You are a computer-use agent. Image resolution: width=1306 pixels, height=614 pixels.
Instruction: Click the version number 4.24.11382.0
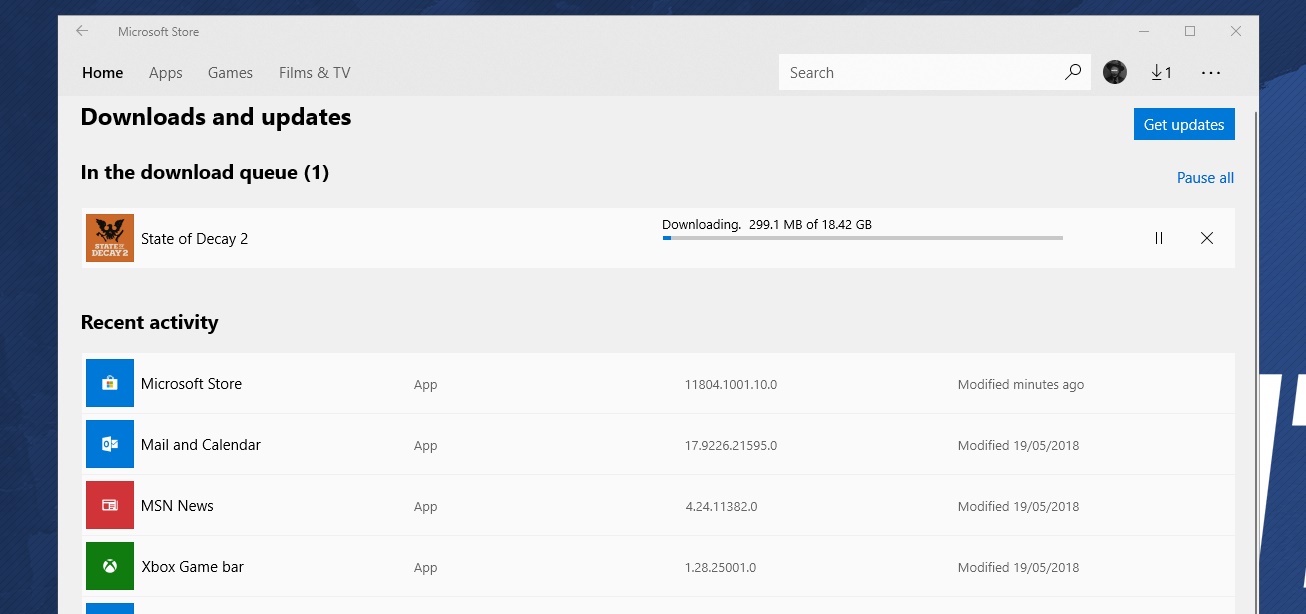click(721, 507)
